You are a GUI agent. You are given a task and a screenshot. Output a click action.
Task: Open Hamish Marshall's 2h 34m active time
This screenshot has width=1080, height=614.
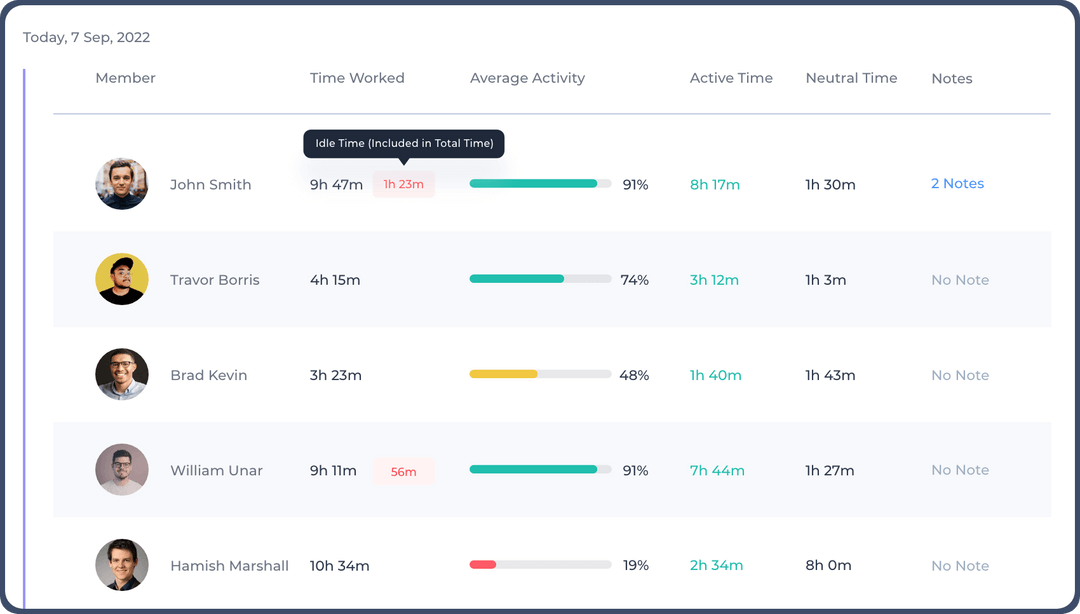(x=715, y=565)
